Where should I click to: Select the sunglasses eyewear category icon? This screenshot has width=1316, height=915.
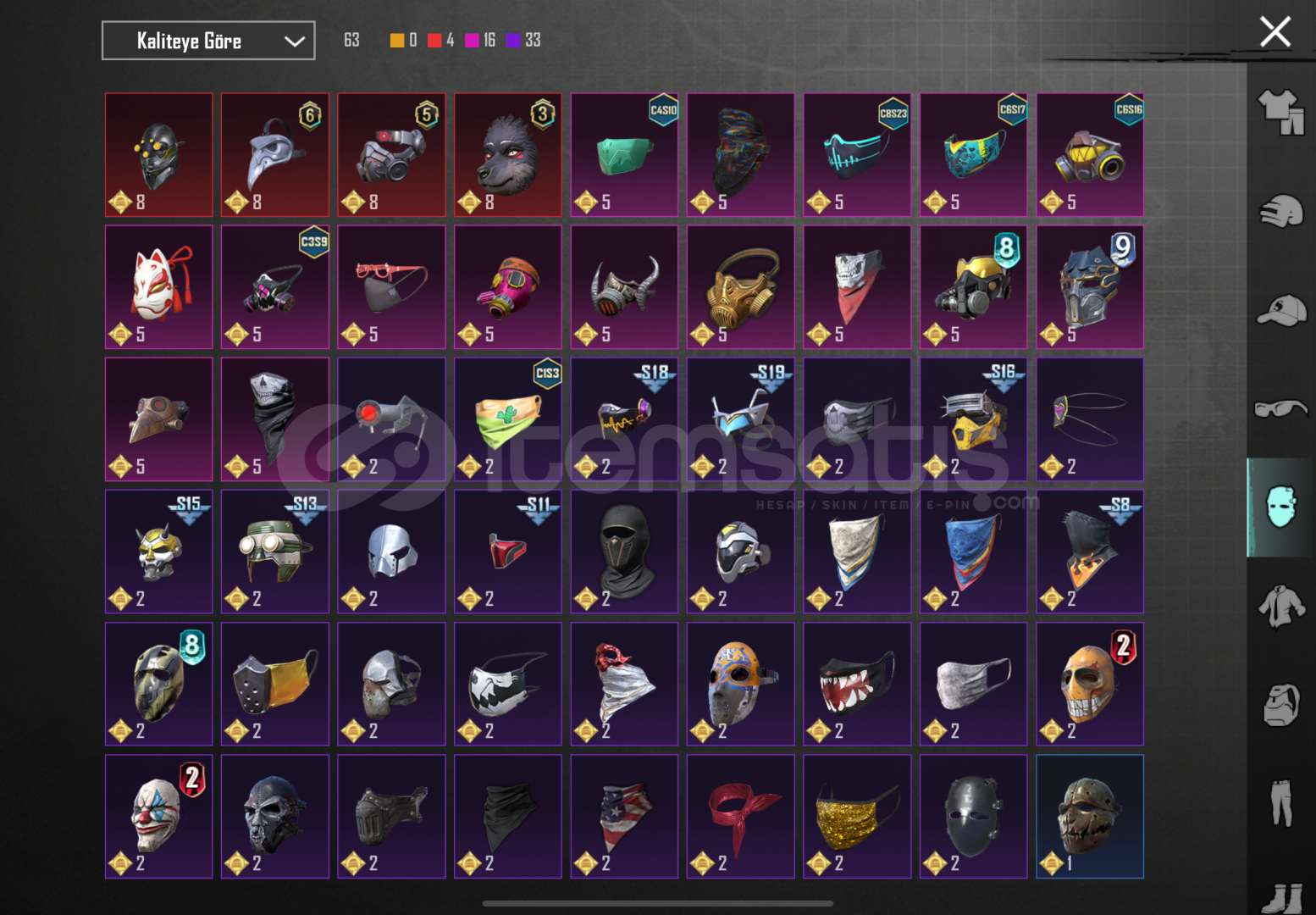[1281, 409]
